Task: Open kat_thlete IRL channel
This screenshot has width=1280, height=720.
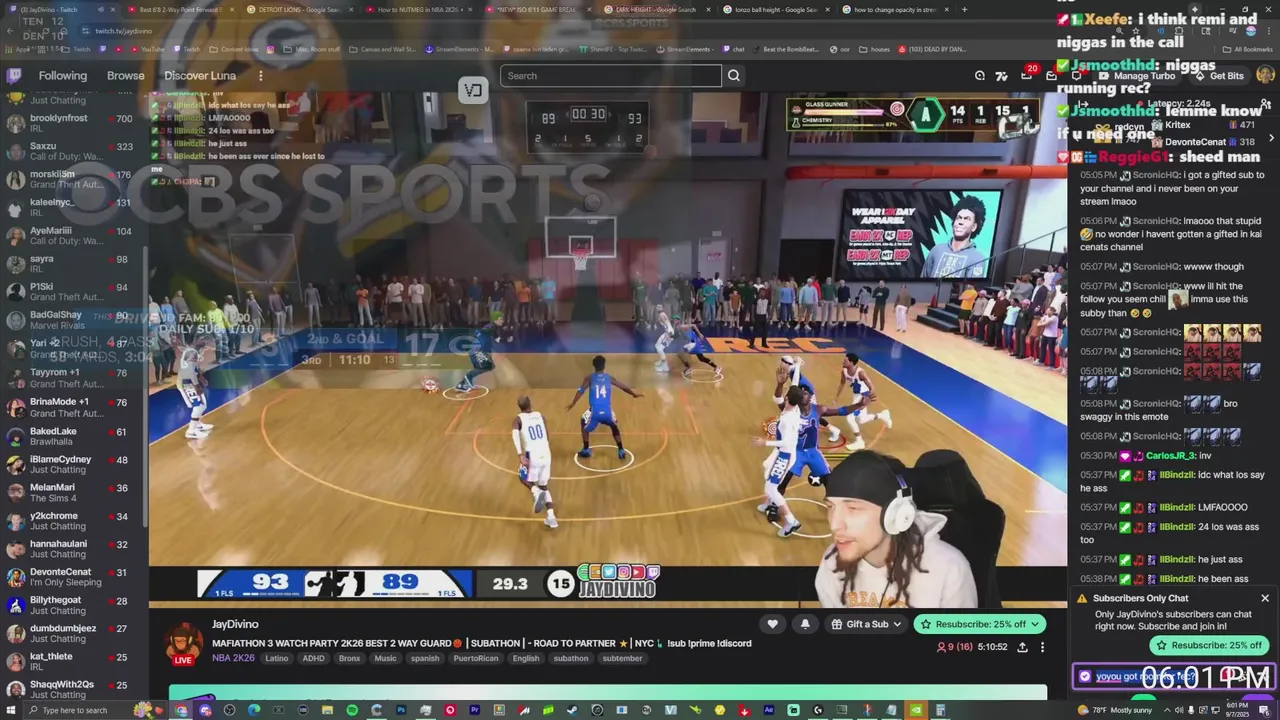Action: pos(73,661)
